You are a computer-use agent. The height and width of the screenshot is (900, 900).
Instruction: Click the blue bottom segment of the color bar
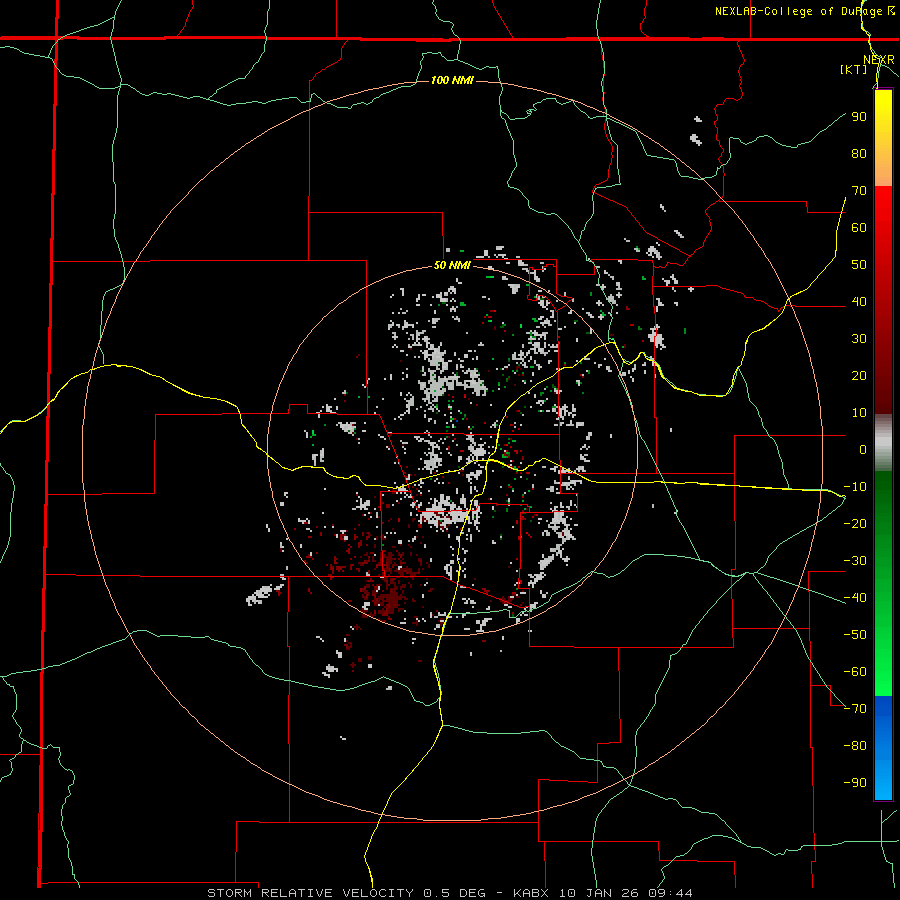(883, 747)
